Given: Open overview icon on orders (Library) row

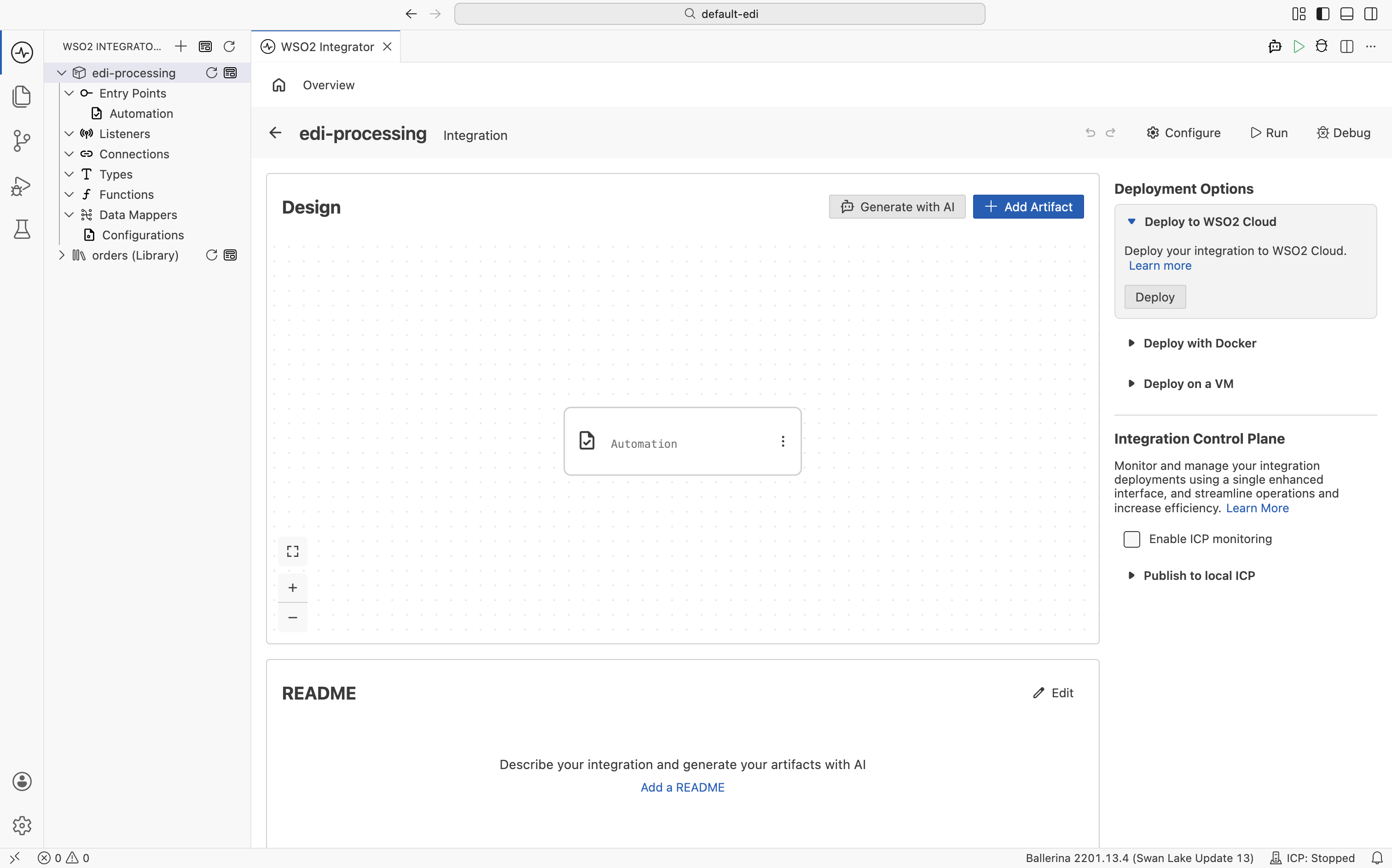Looking at the screenshot, I should click(230, 255).
